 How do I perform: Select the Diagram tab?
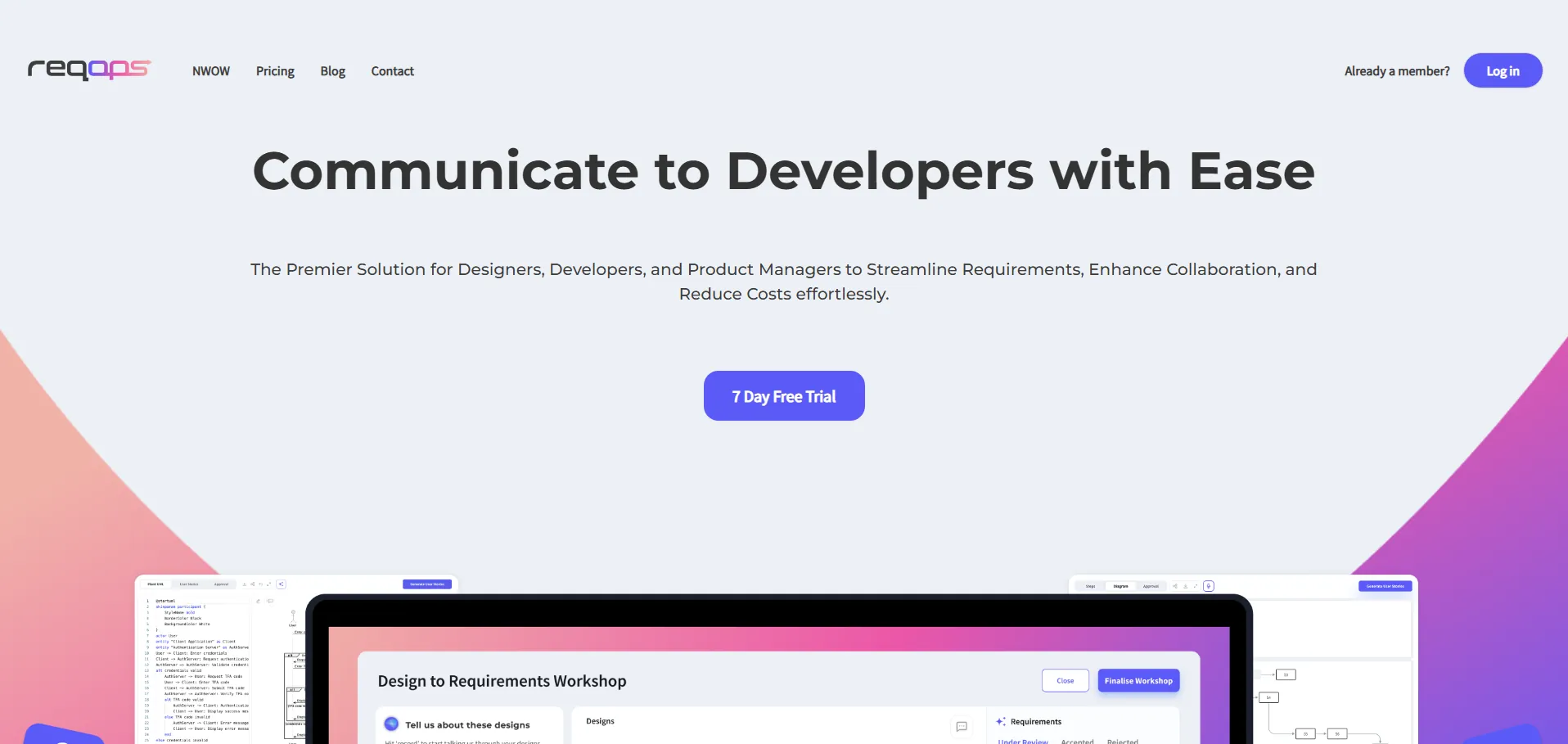[1120, 586]
